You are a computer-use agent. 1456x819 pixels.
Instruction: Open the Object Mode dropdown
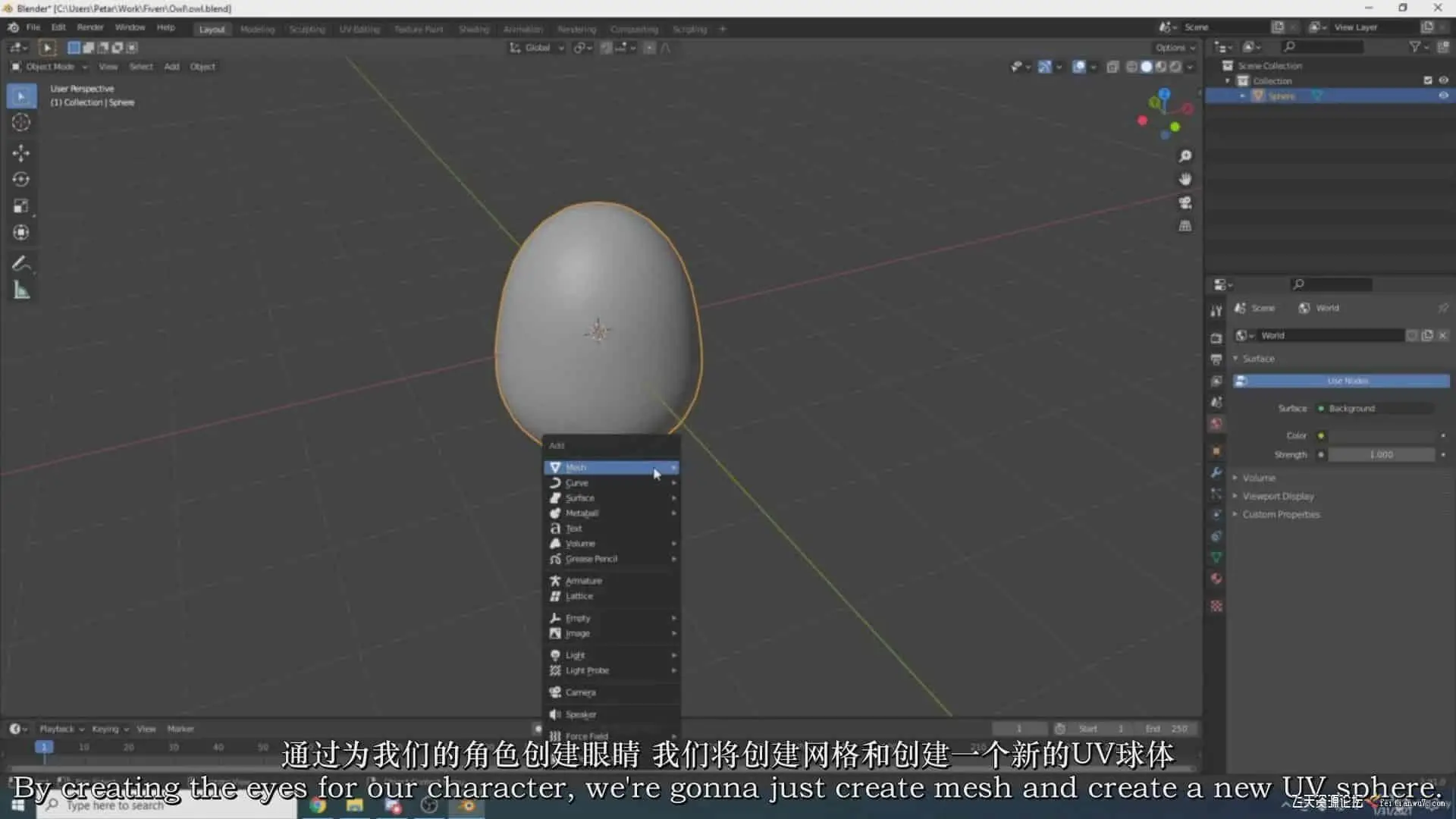pyautogui.click(x=50, y=67)
